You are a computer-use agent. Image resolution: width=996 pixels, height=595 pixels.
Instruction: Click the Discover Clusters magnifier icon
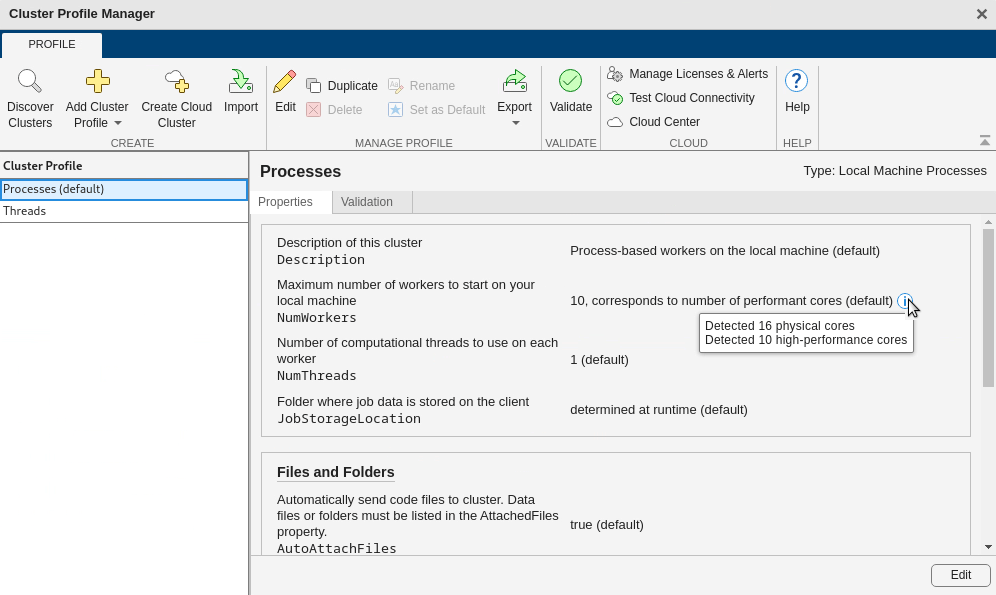pos(30,81)
